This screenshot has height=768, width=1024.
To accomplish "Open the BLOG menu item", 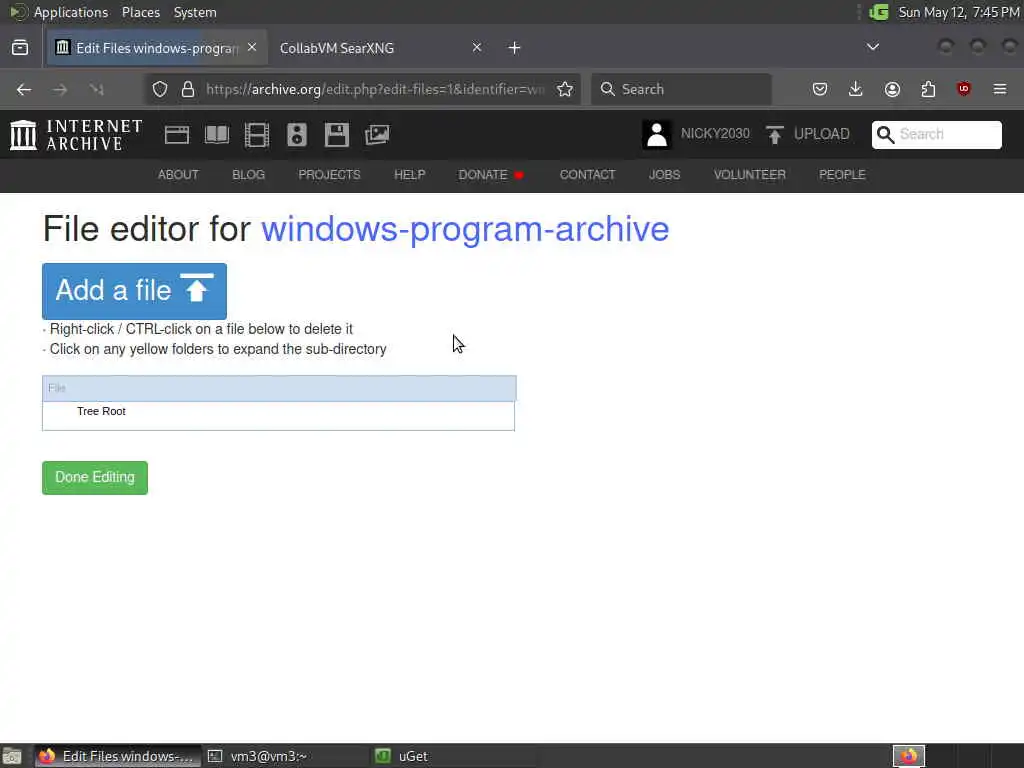I will coord(248,174).
